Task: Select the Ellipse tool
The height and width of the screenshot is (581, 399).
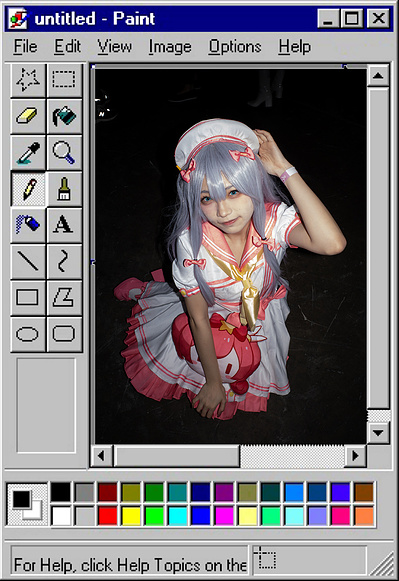Action: click(28, 334)
